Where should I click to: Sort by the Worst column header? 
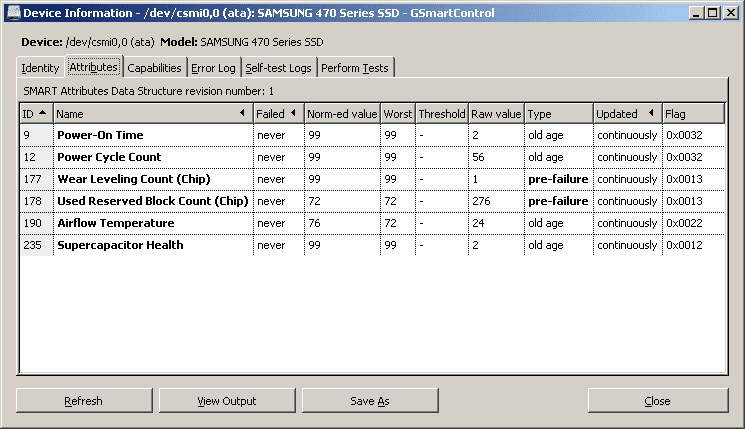(x=398, y=114)
